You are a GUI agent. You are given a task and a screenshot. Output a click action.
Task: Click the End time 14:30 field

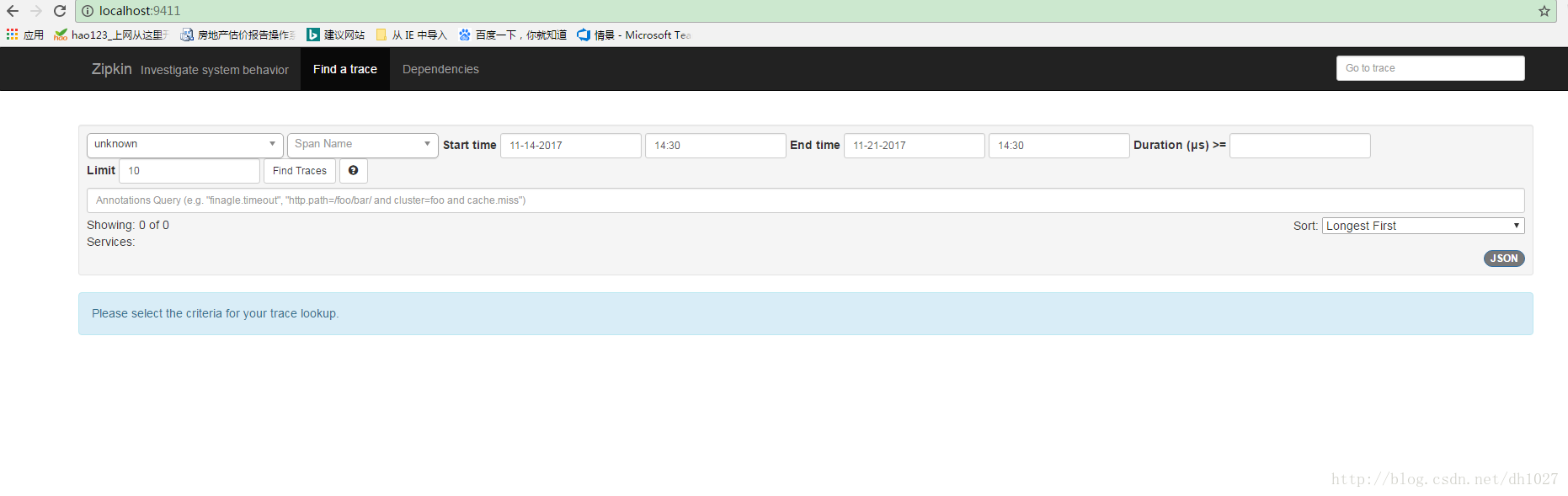1059,146
